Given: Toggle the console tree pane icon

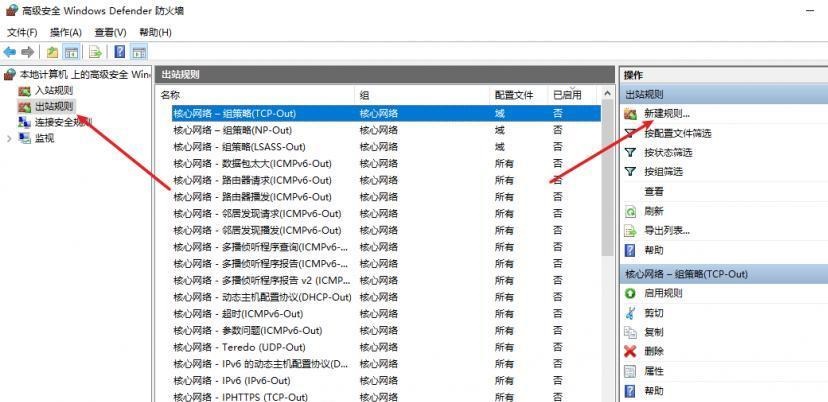Looking at the screenshot, I should (x=71, y=52).
